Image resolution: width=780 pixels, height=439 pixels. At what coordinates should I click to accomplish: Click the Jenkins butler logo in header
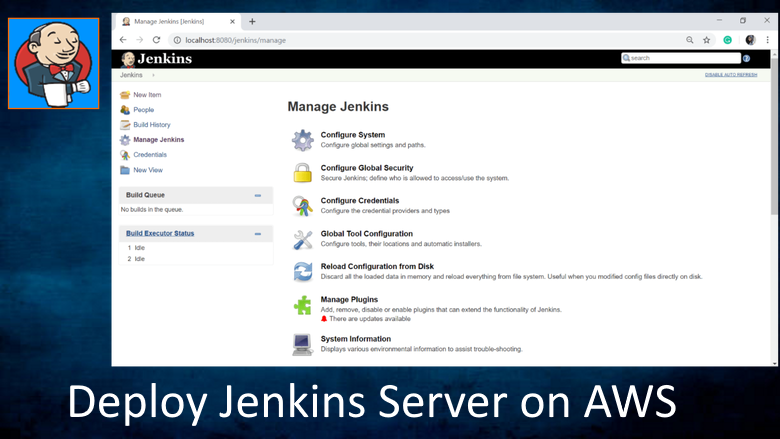tap(128, 59)
